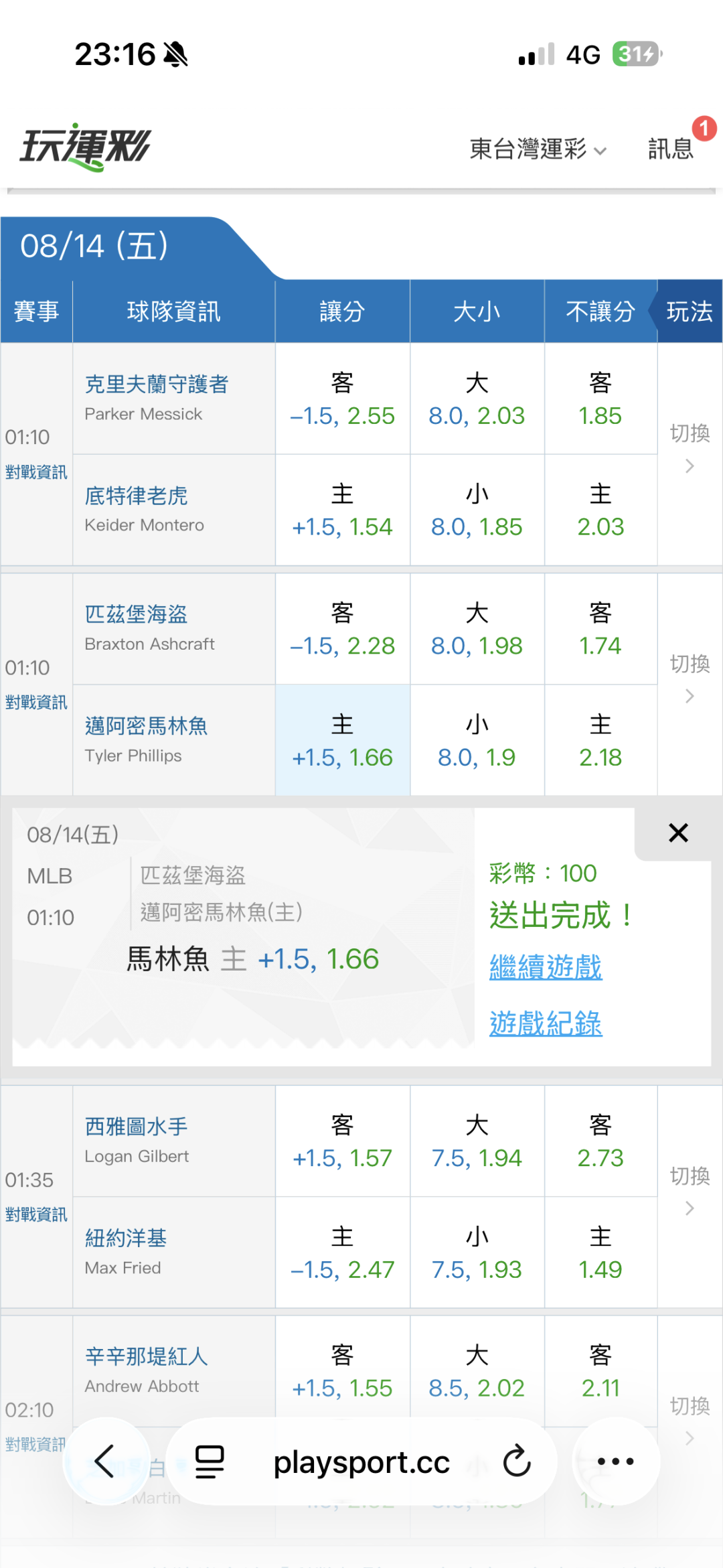The height and width of the screenshot is (1568, 723).
Task: Open 克里夫蘭守護者 team info
Action: point(157,384)
